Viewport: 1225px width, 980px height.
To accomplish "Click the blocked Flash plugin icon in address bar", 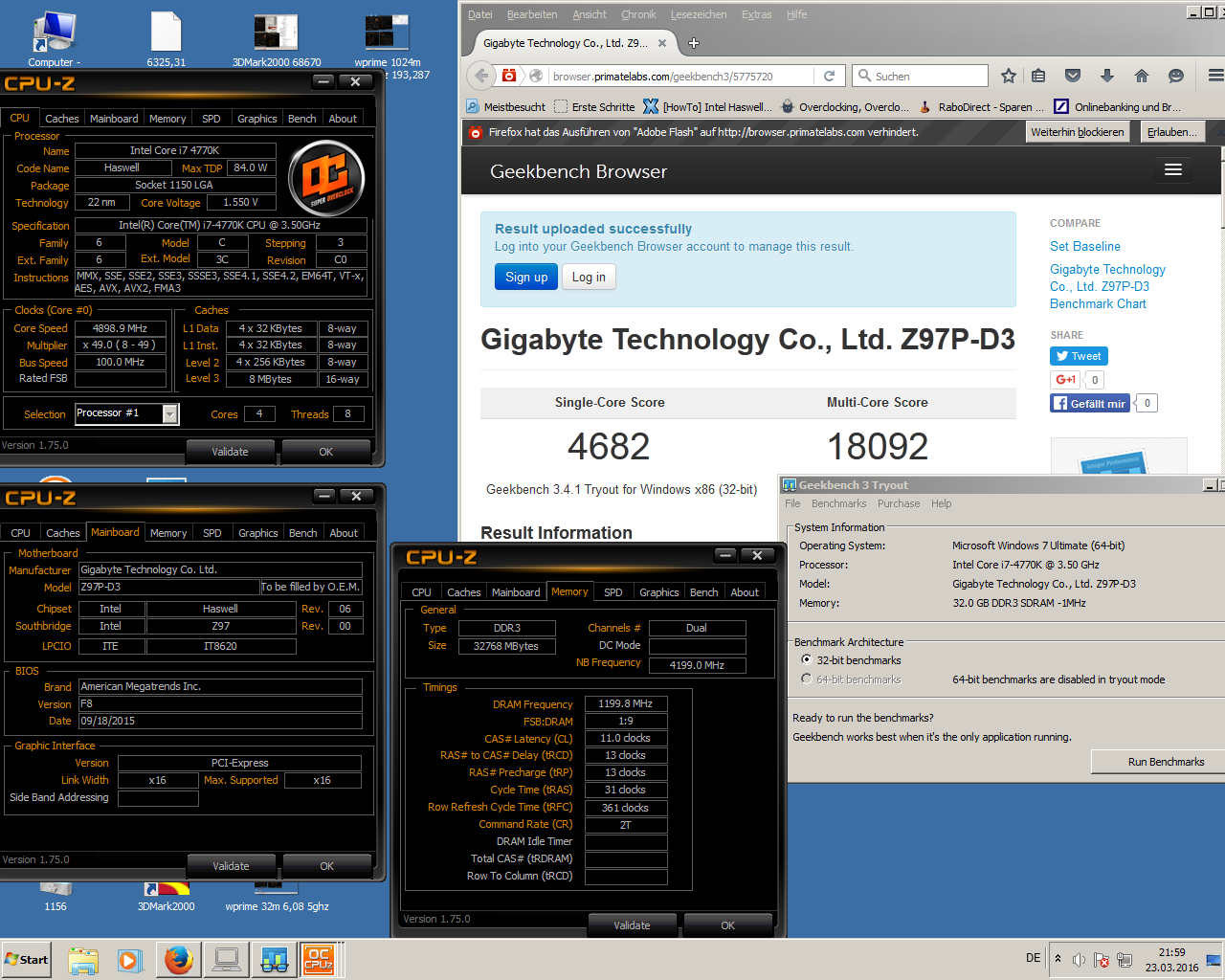I will pyautogui.click(x=509, y=76).
